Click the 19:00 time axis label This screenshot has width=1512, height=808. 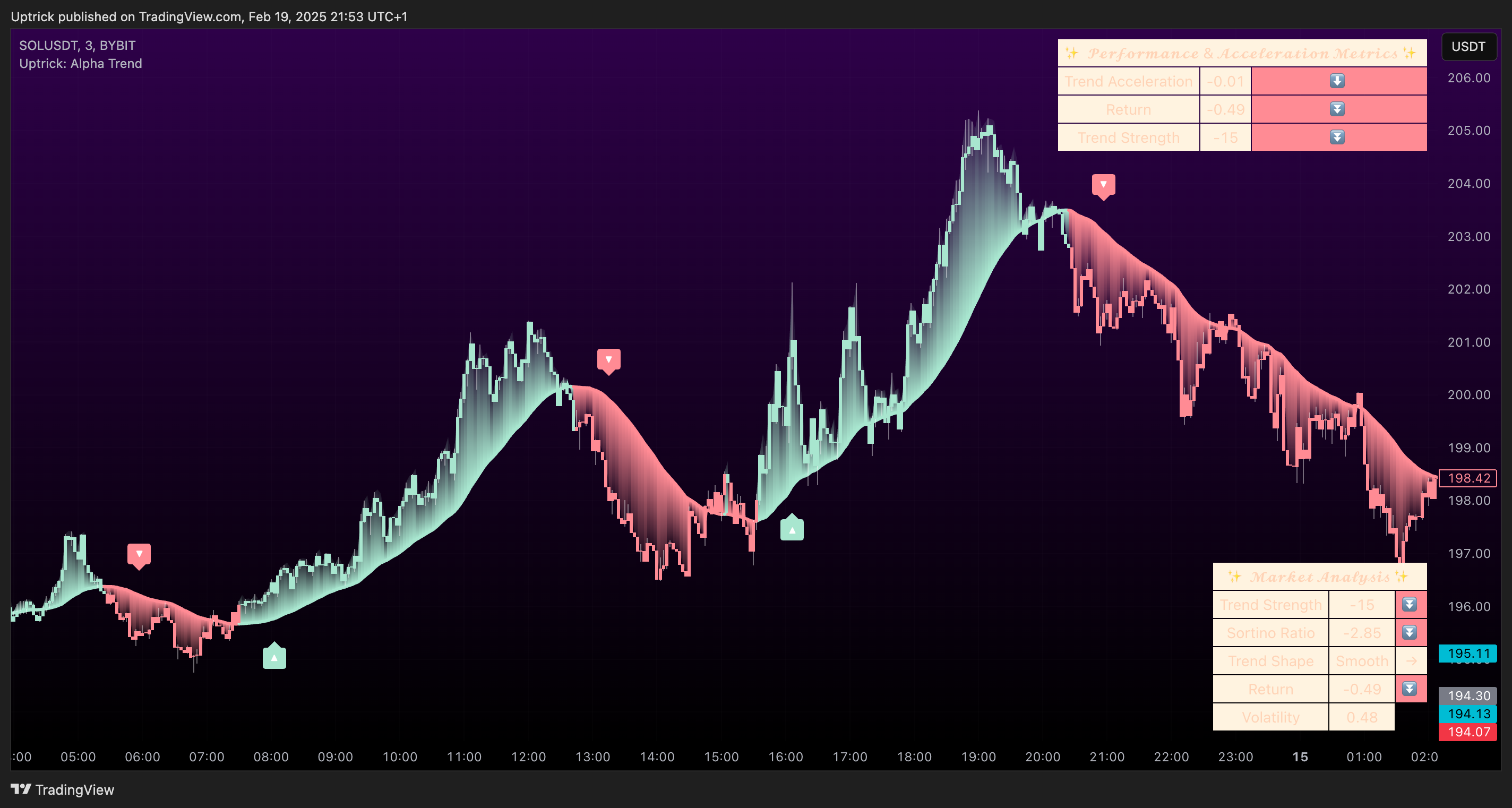click(x=978, y=757)
